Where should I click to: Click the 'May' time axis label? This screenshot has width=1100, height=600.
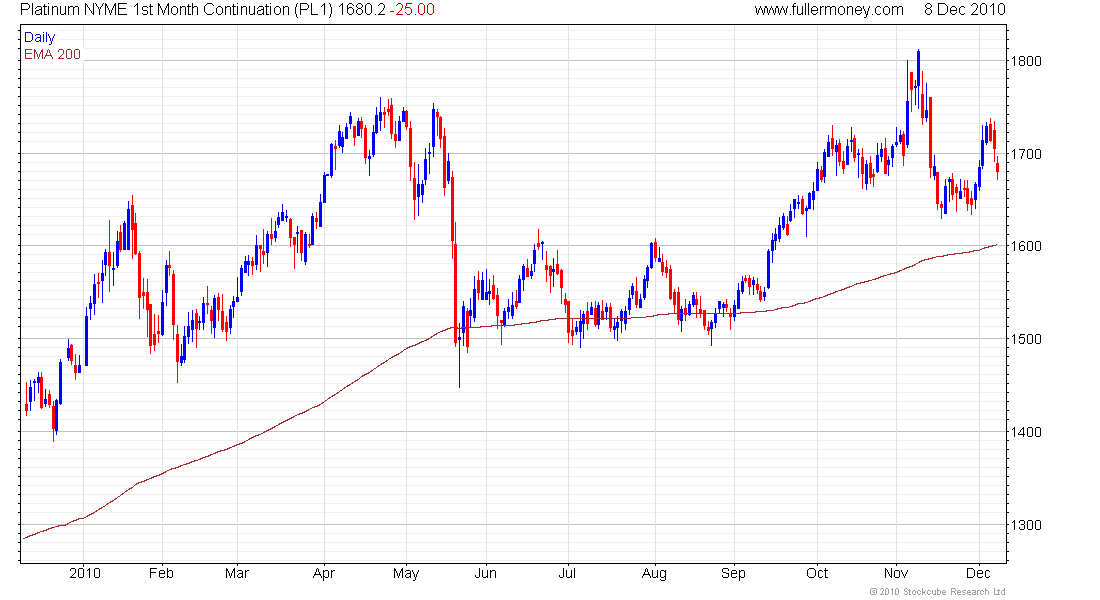coord(406,573)
